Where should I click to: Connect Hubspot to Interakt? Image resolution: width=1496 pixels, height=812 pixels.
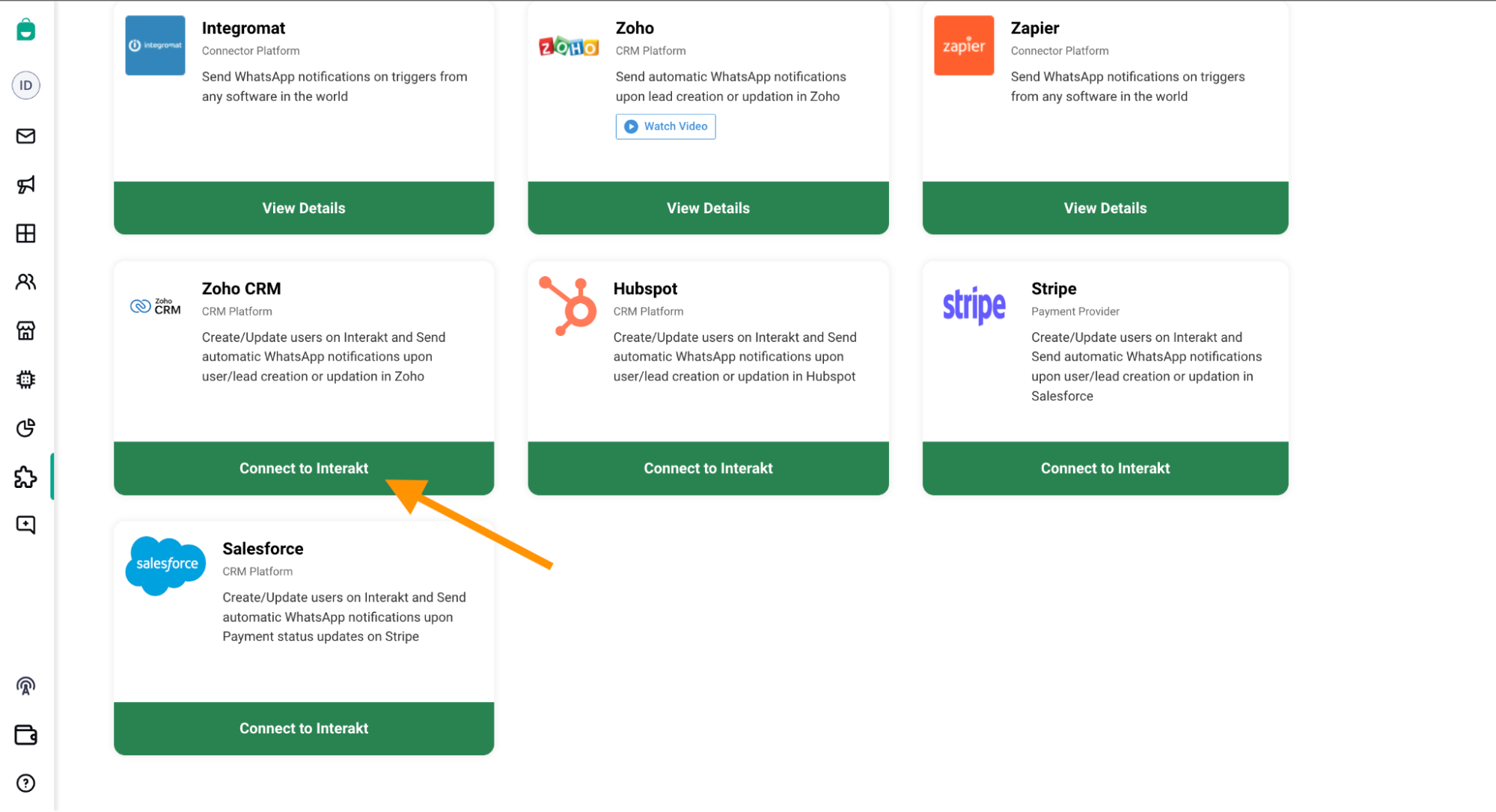[x=708, y=468]
